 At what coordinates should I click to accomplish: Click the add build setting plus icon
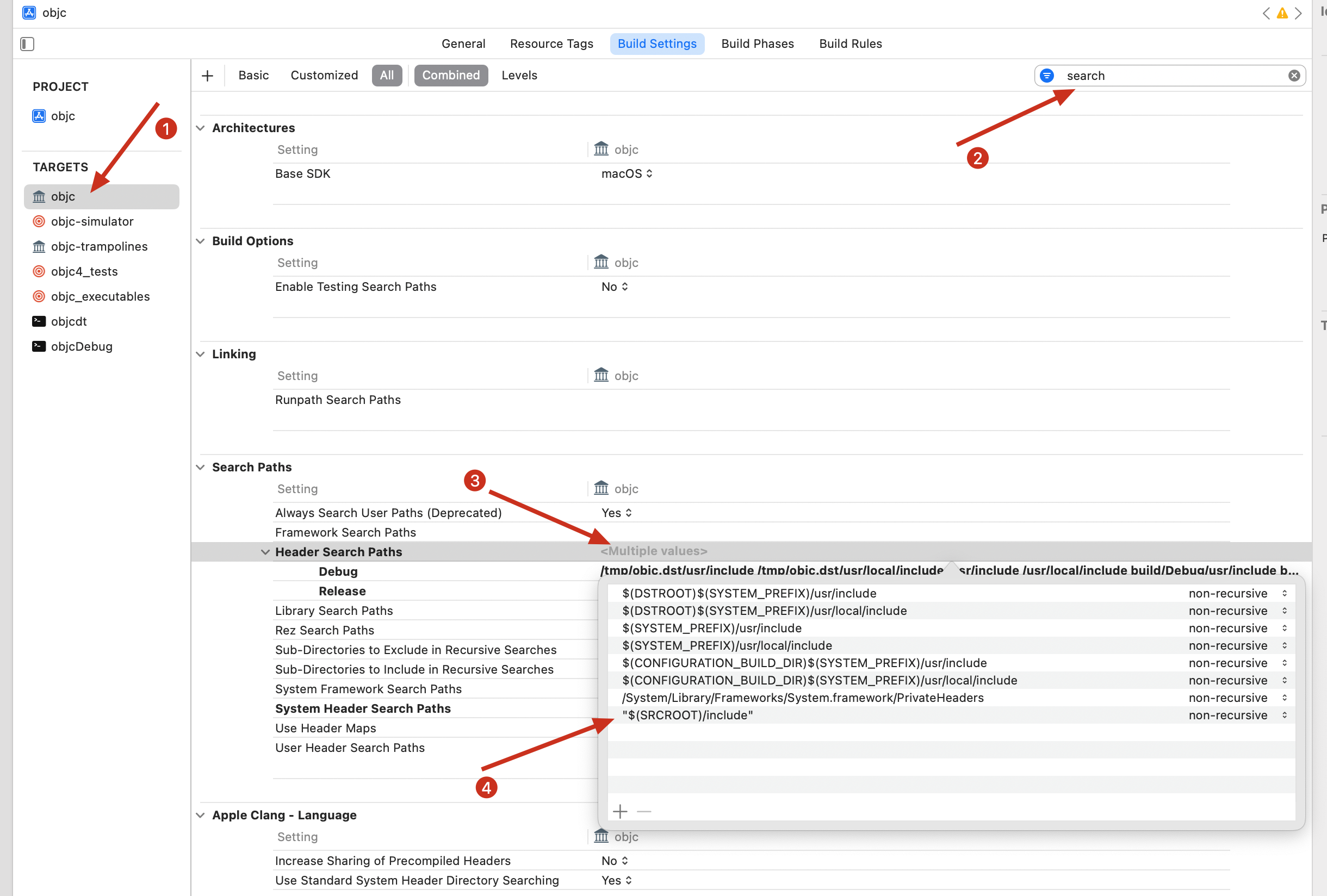coord(207,76)
